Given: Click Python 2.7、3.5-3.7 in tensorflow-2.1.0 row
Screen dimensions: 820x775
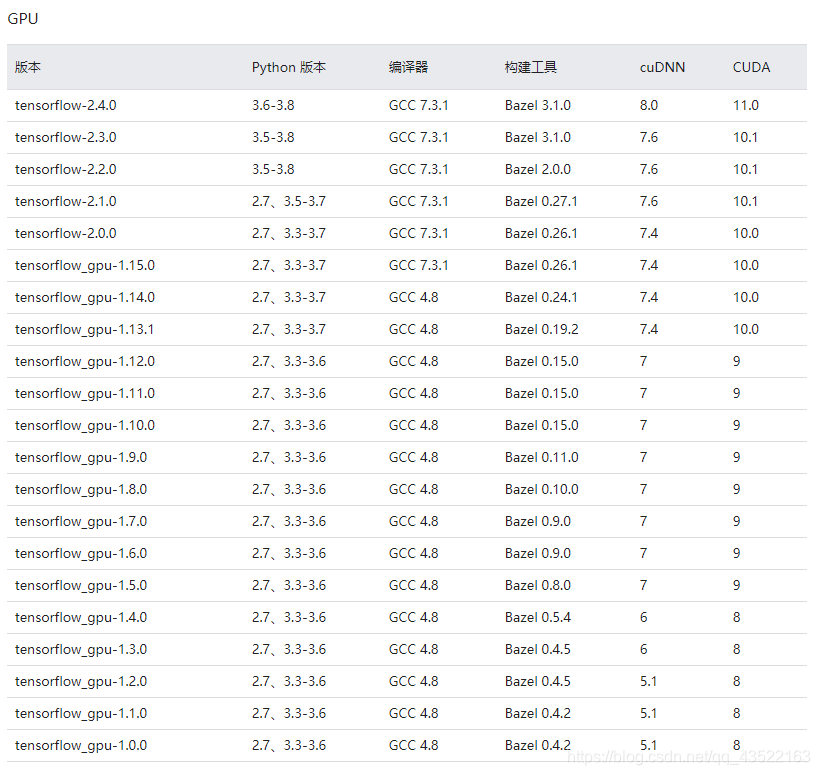Looking at the screenshot, I should (x=289, y=201).
